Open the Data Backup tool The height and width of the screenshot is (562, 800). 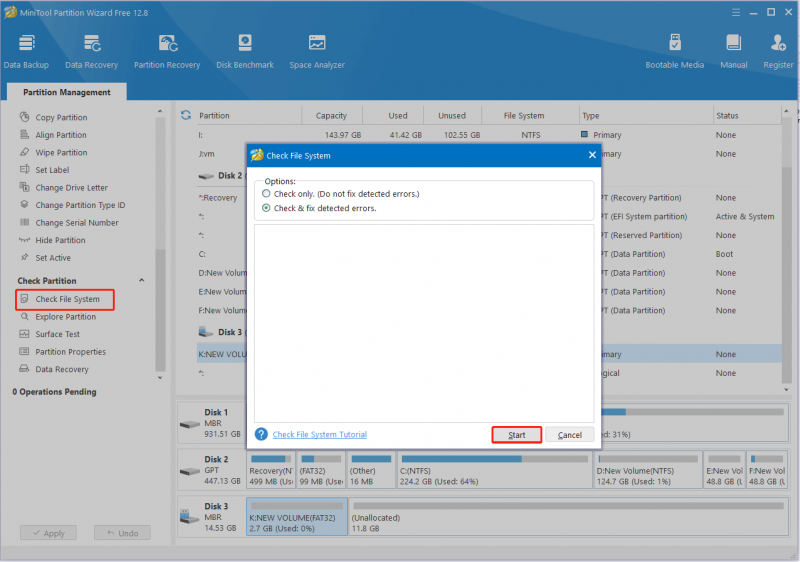pos(26,51)
